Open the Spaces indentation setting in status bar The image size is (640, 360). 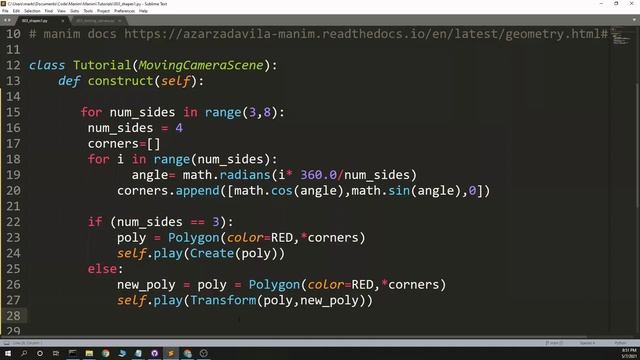(587, 343)
